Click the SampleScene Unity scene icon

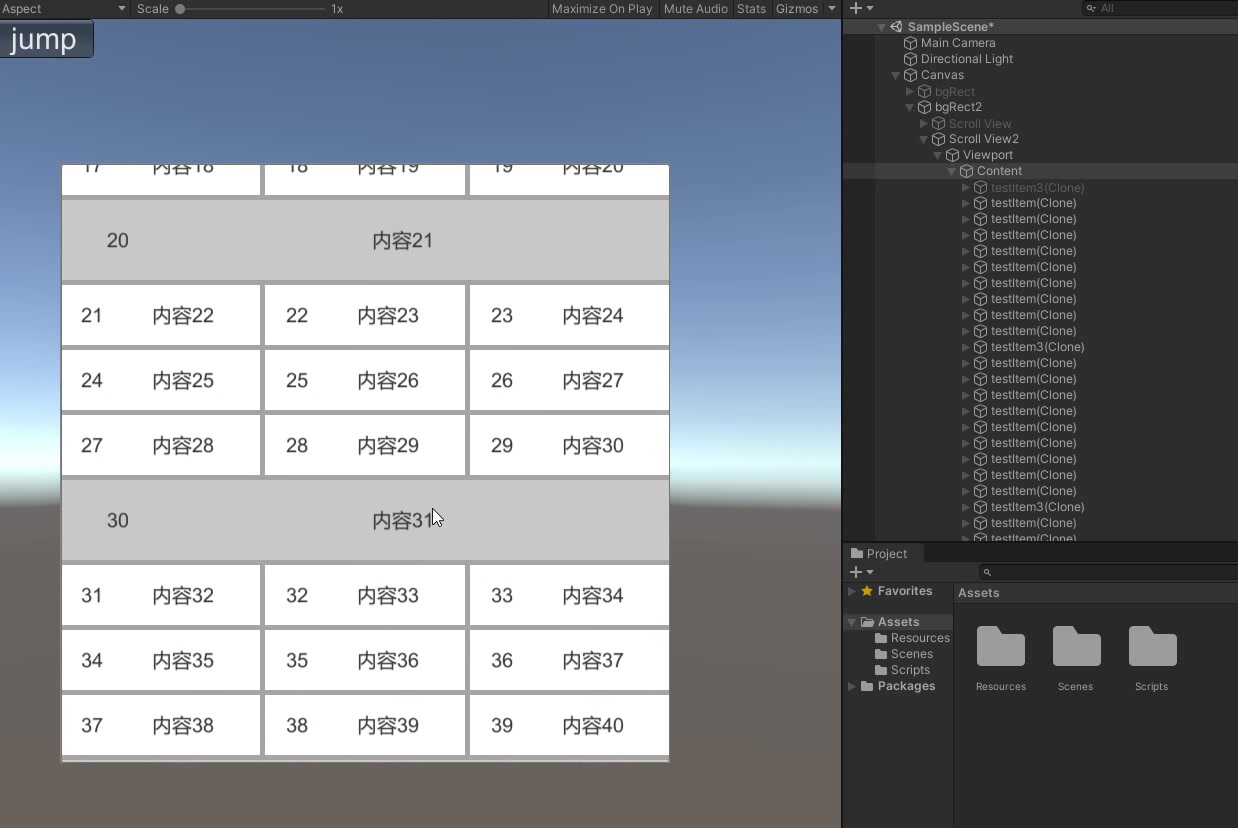click(x=896, y=27)
